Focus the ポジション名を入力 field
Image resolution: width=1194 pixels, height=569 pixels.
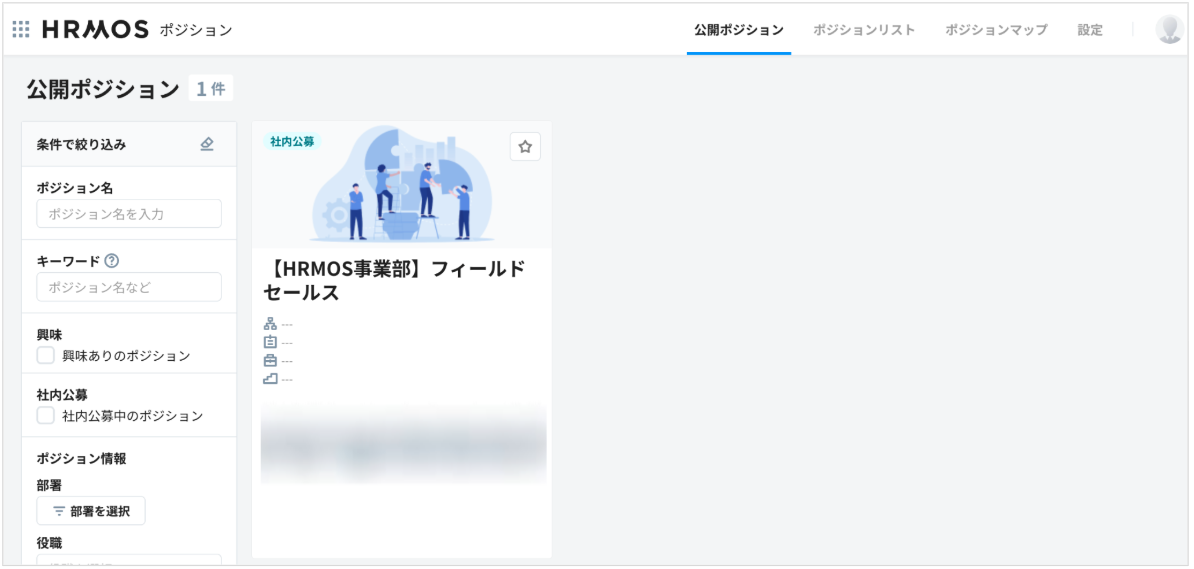pyautogui.click(x=129, y=214)
